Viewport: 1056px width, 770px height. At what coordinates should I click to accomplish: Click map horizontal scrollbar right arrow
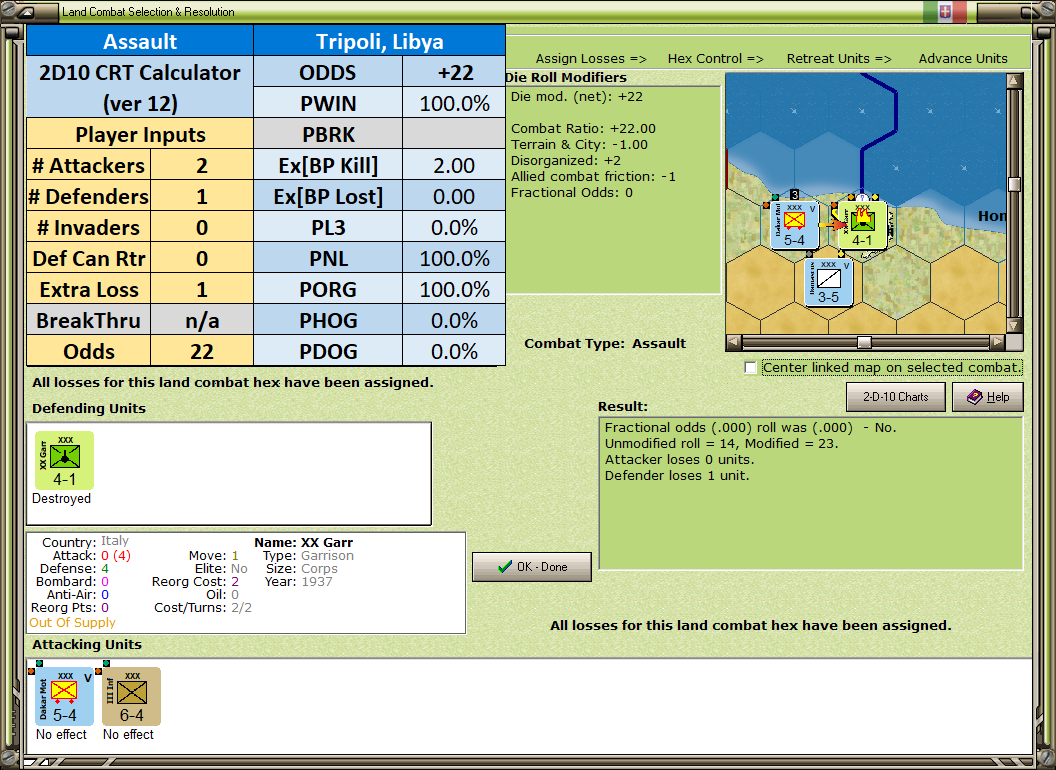[997, 342]
